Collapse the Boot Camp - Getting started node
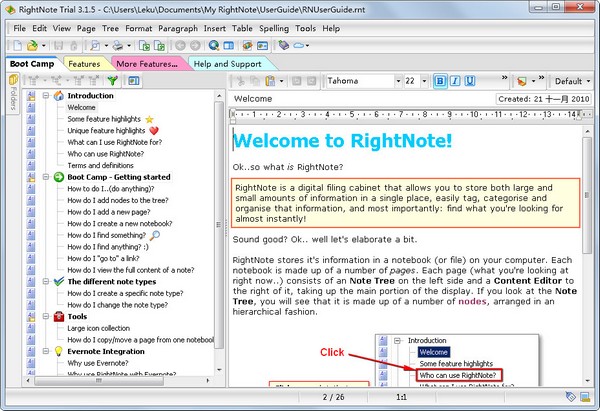600x411 pixels. (46, 177)
